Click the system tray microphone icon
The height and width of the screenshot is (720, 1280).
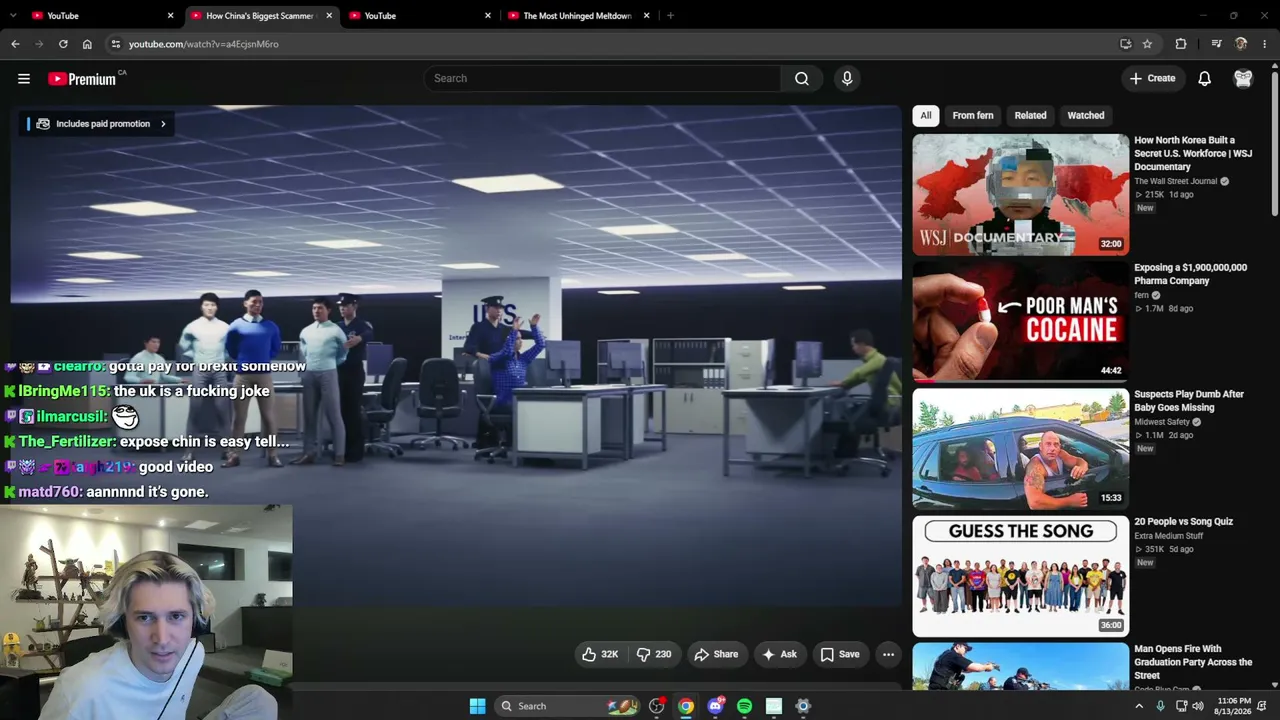[x=1160, y=706]
